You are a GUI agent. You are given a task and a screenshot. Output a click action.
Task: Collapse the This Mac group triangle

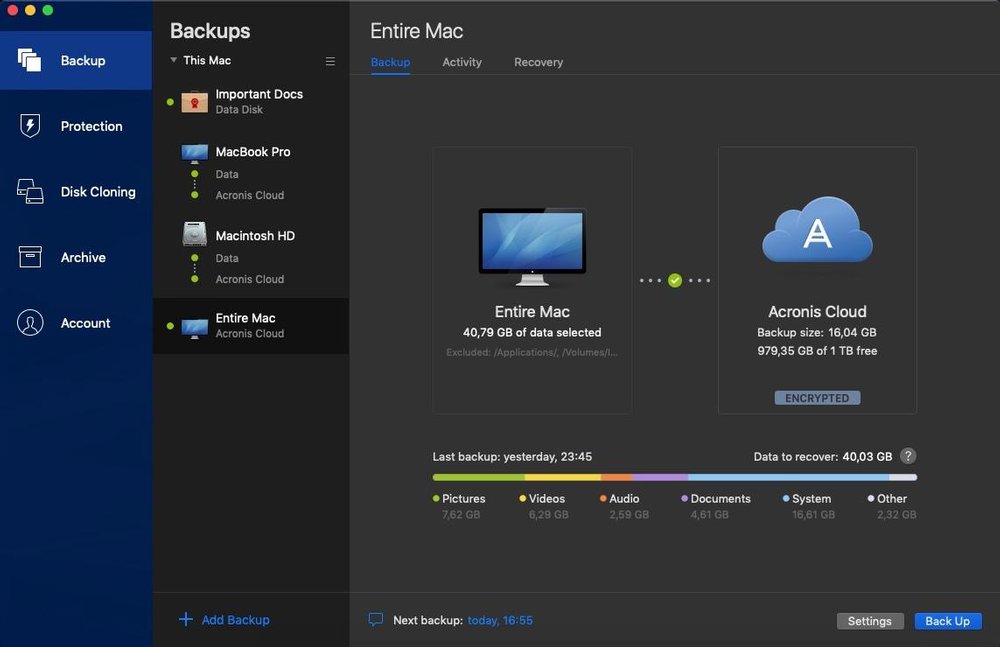[x=173, y=60]
